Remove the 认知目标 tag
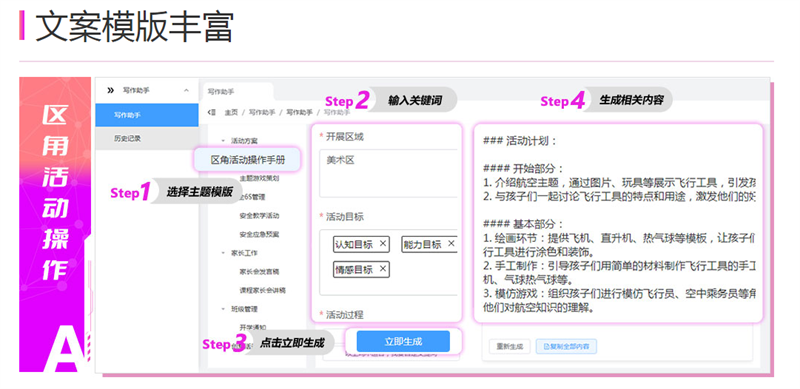The image size is (800, 389). pos(383,244)
